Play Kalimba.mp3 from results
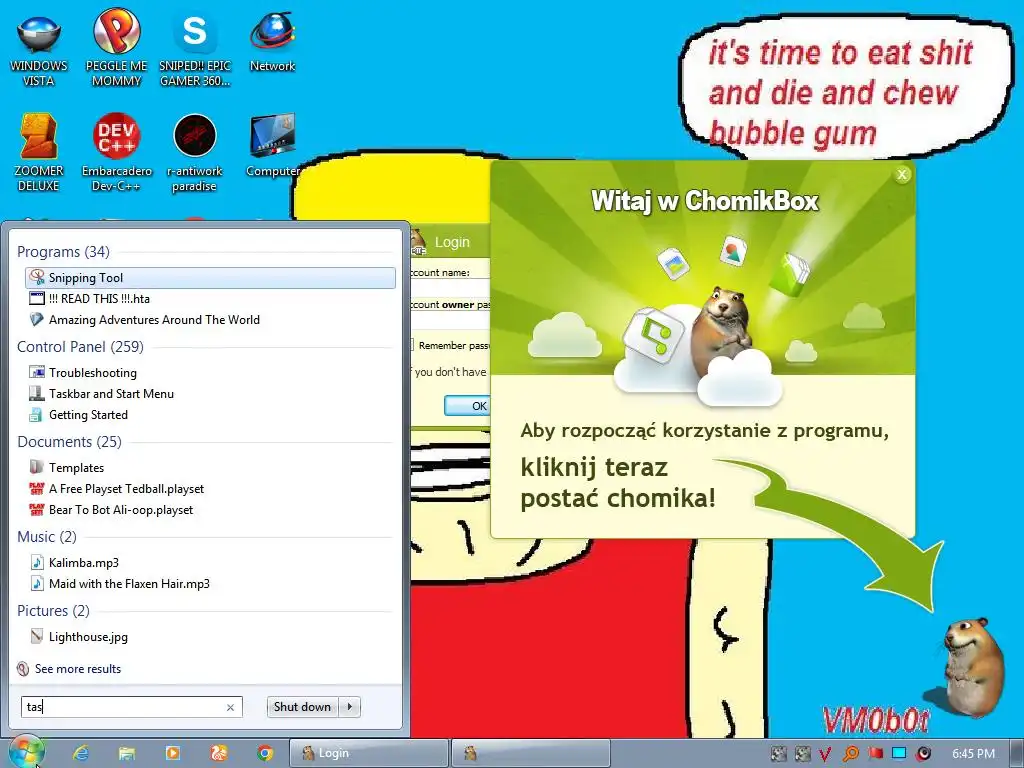Image resolution: width=1024 pixels, height=768 pixels. tap(210, 562)
